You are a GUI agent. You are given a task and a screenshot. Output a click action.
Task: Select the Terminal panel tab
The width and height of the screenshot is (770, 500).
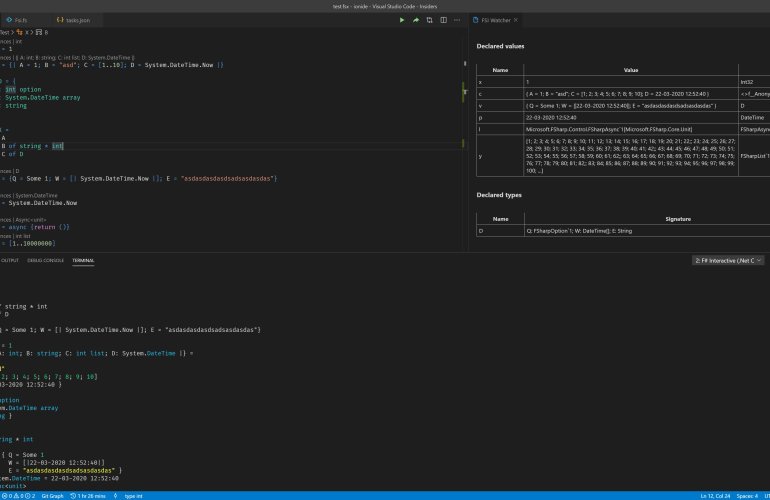(83, 260)
